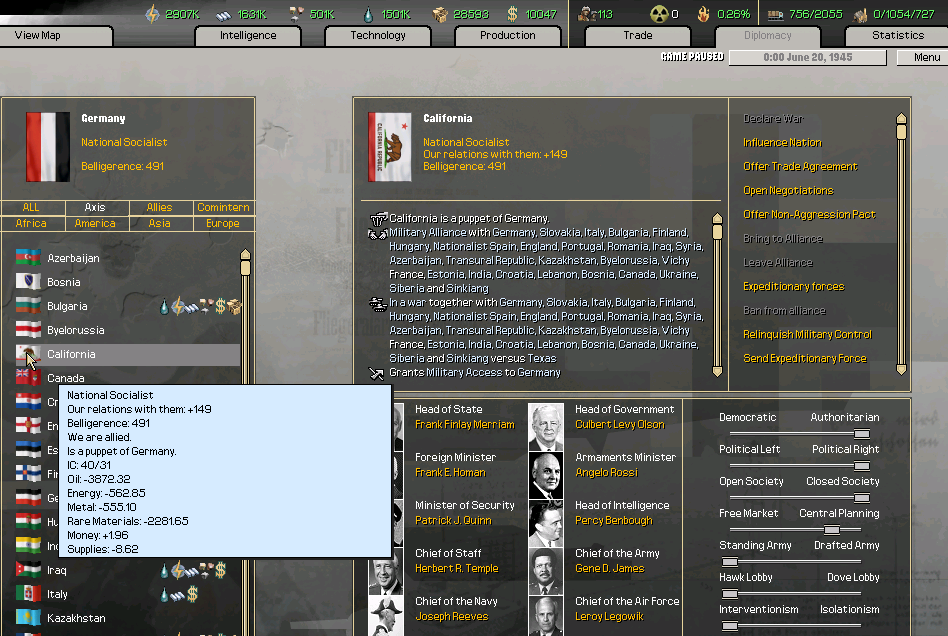Open the game Menu button
The width and height of the screenshot is (948, 636).
click(x=927, y=58)
